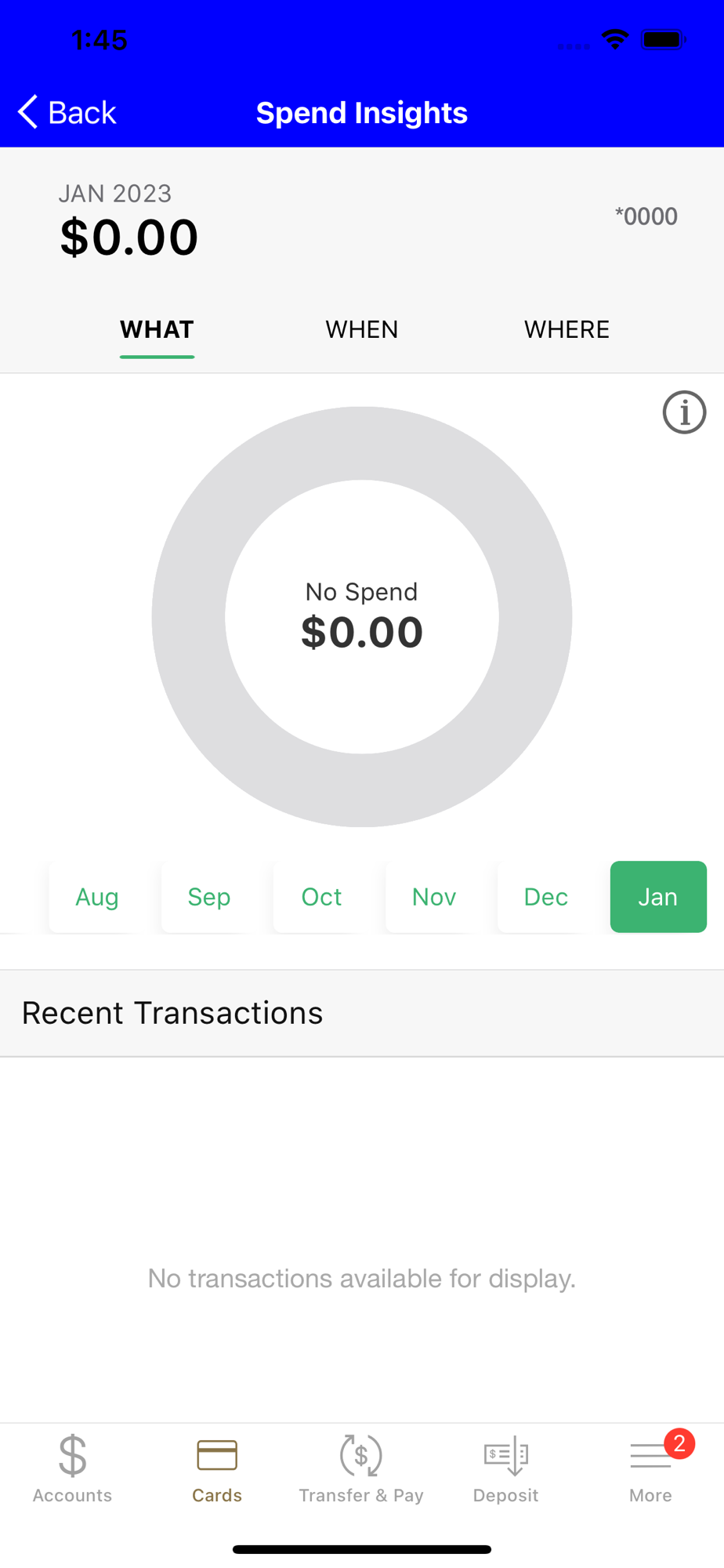Tap the highlighted Jan month button
Viewport: 724px width, 1568px height.
coord(658,897)
